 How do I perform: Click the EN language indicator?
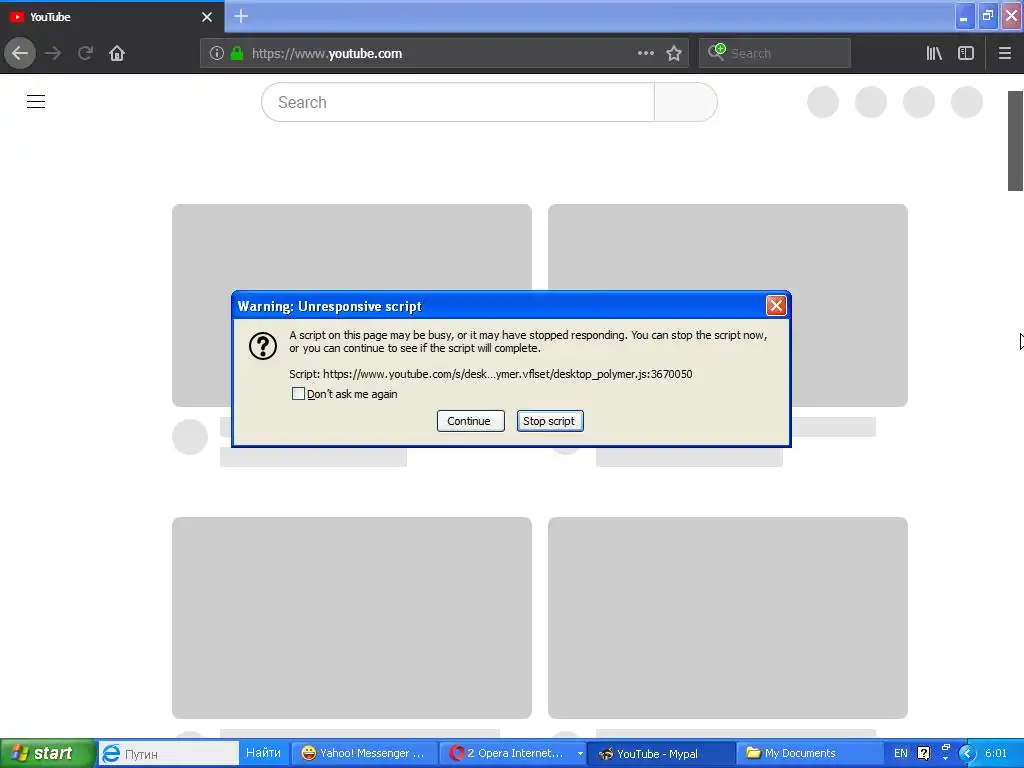tap(901, 754)
